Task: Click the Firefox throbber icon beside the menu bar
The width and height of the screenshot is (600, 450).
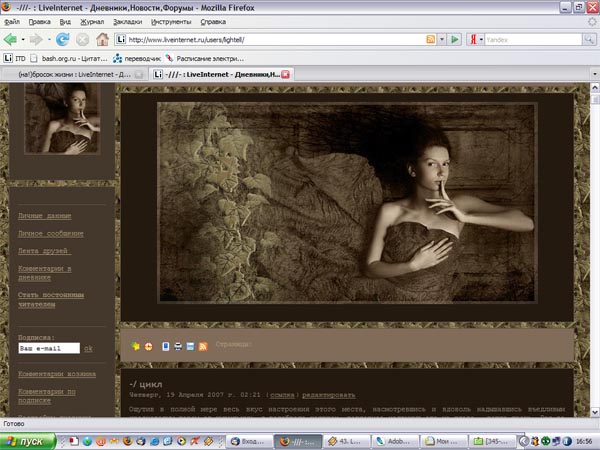Action: [x=592, y=22]
